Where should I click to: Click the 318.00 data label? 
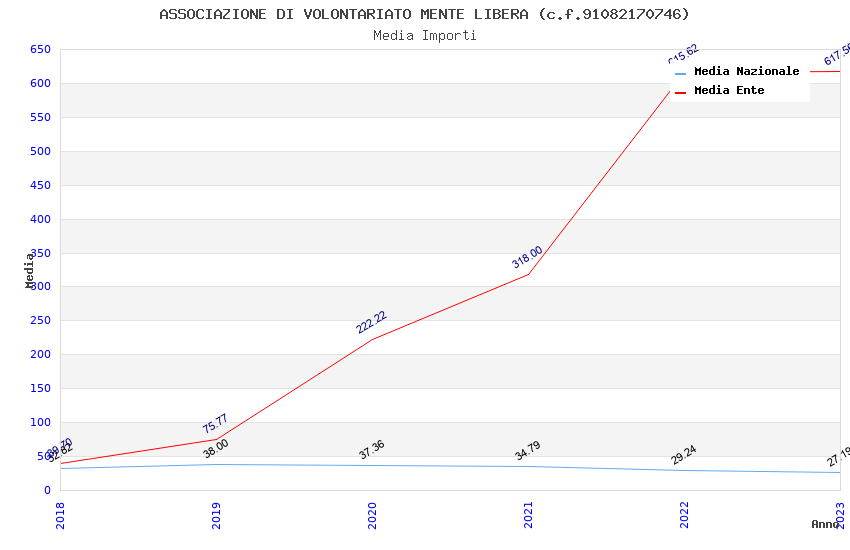[x=527, y=257]
